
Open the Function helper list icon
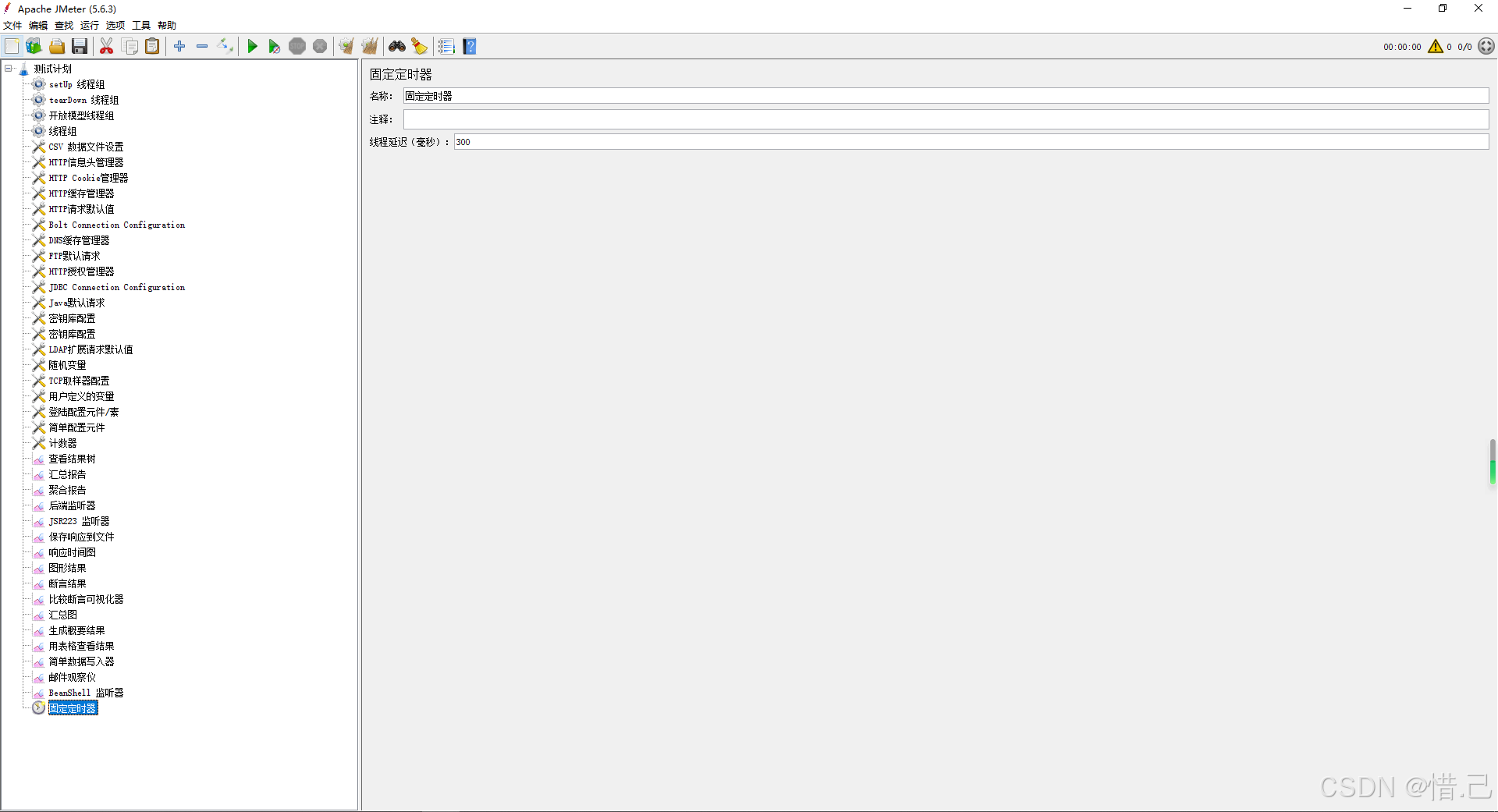[446, 47]
